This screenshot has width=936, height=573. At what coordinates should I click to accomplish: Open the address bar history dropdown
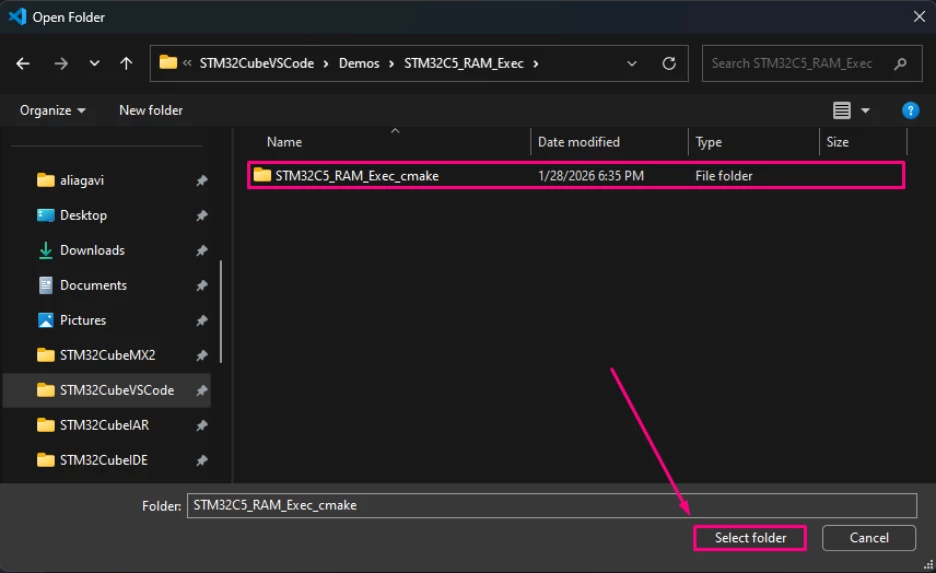coord(632,63)
